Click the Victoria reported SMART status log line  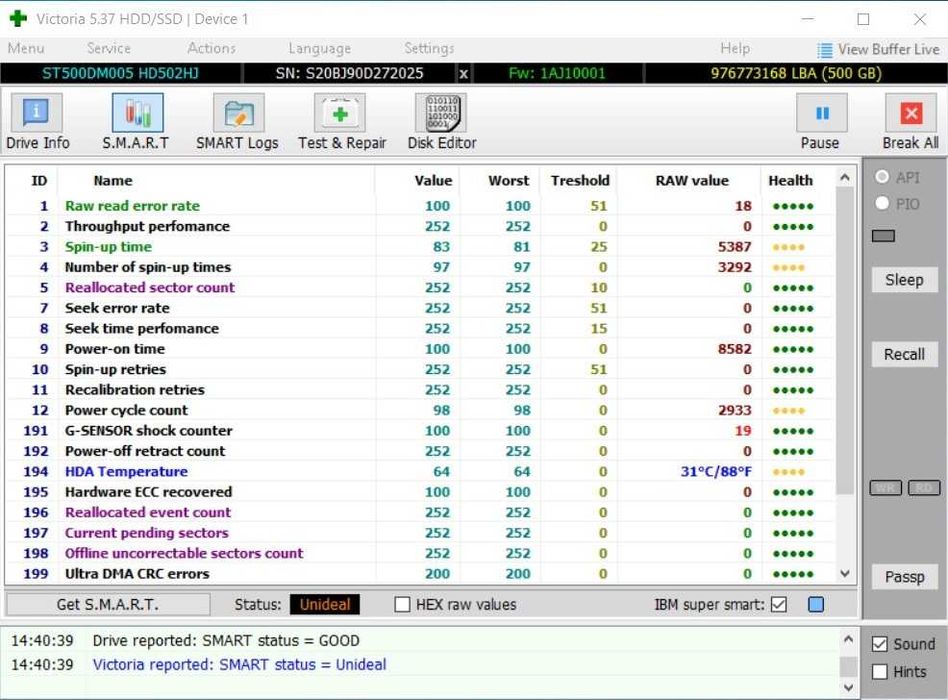click(x=239, y=664)
